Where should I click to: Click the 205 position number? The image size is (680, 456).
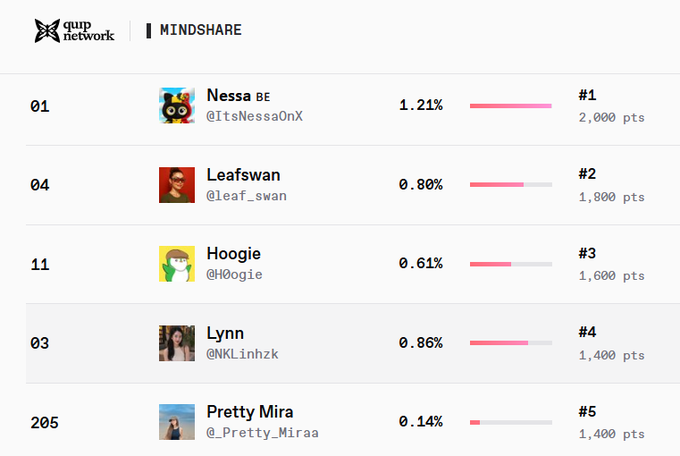coord(44,423)
